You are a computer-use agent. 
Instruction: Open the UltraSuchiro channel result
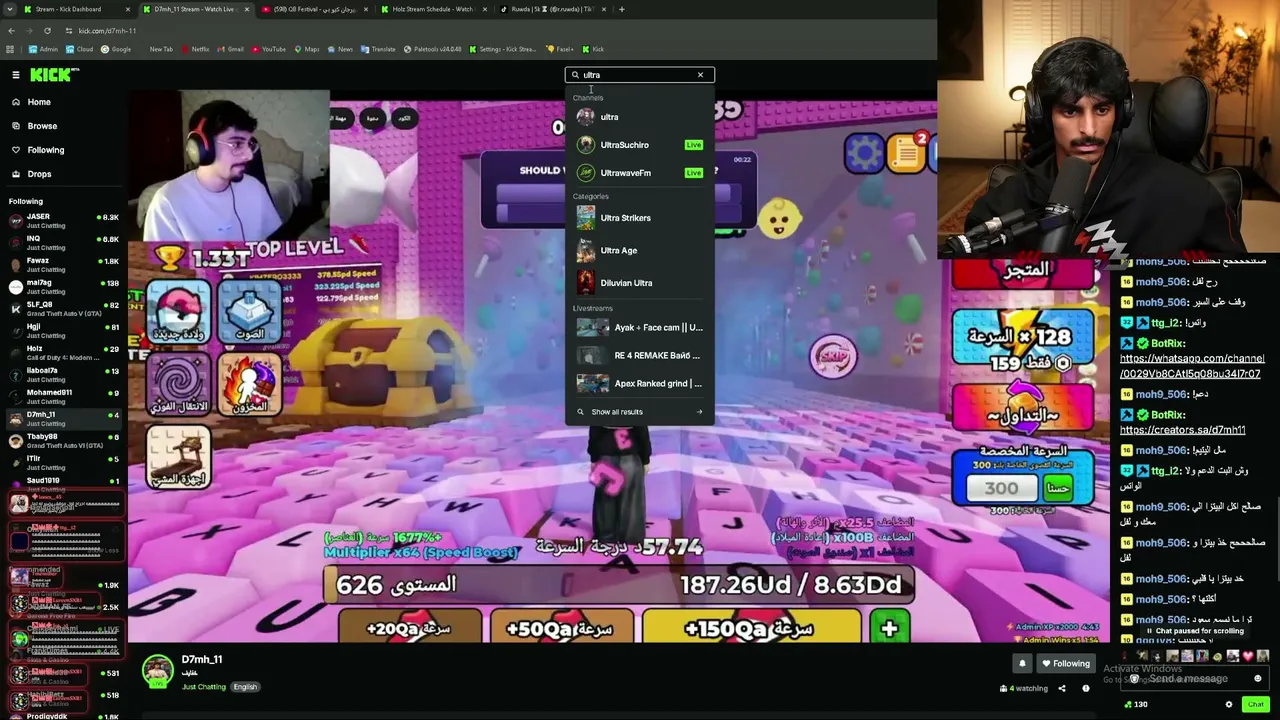click(640, 145)
